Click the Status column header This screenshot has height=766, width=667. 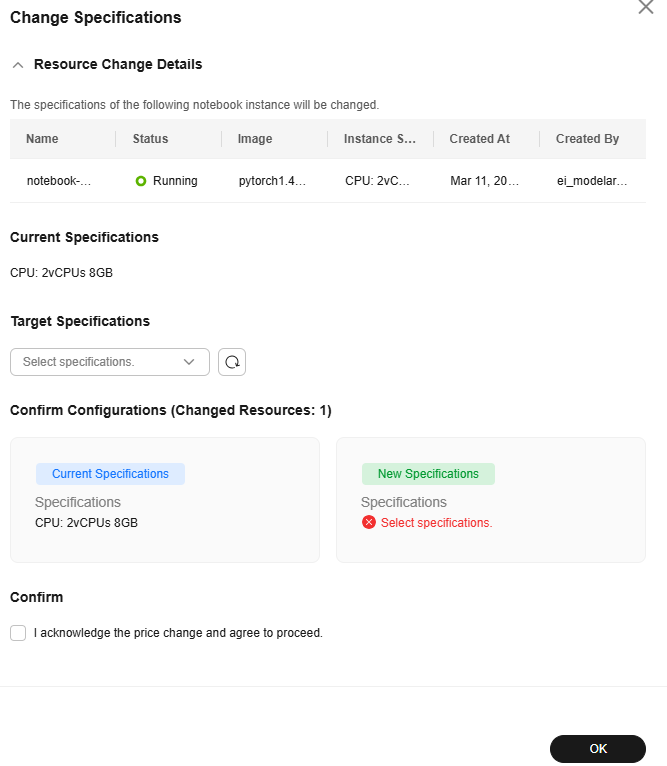(151, 139)
